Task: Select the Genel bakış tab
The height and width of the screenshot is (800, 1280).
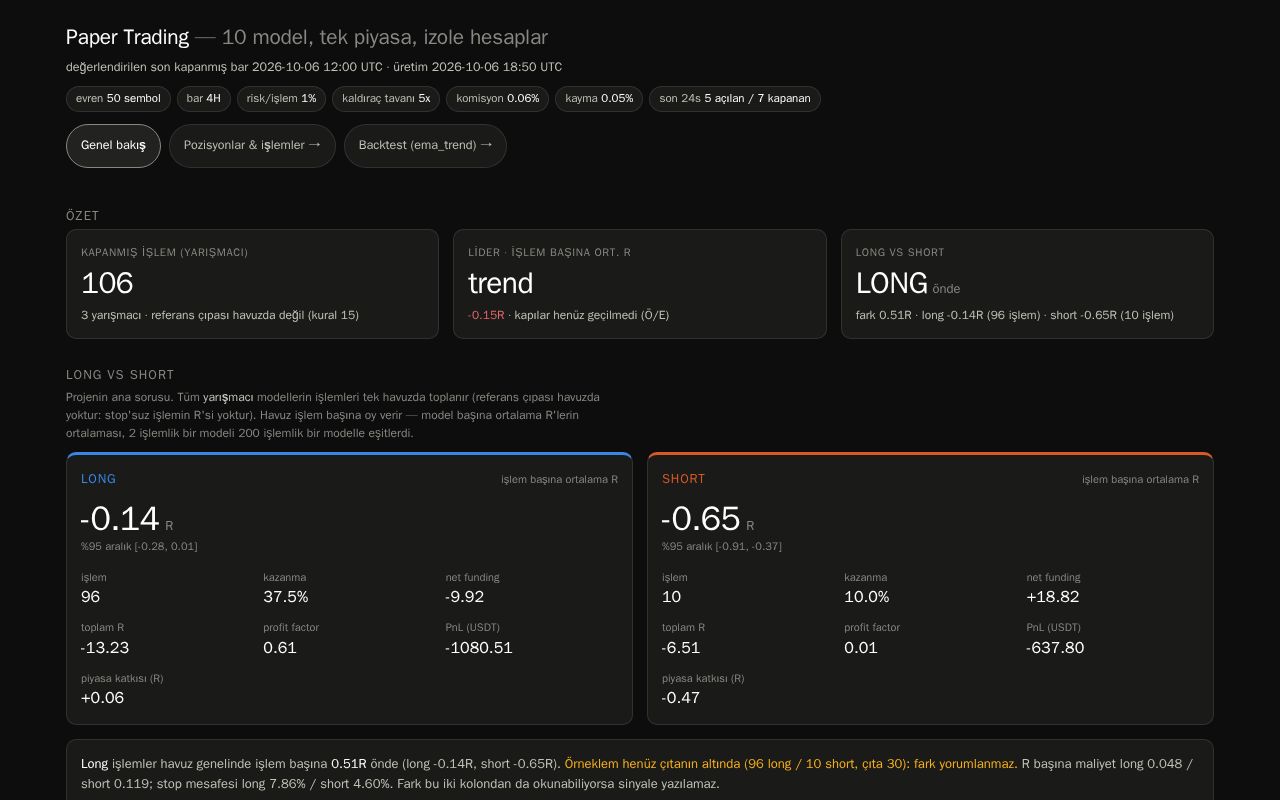Action: click(x=113, y=146)
